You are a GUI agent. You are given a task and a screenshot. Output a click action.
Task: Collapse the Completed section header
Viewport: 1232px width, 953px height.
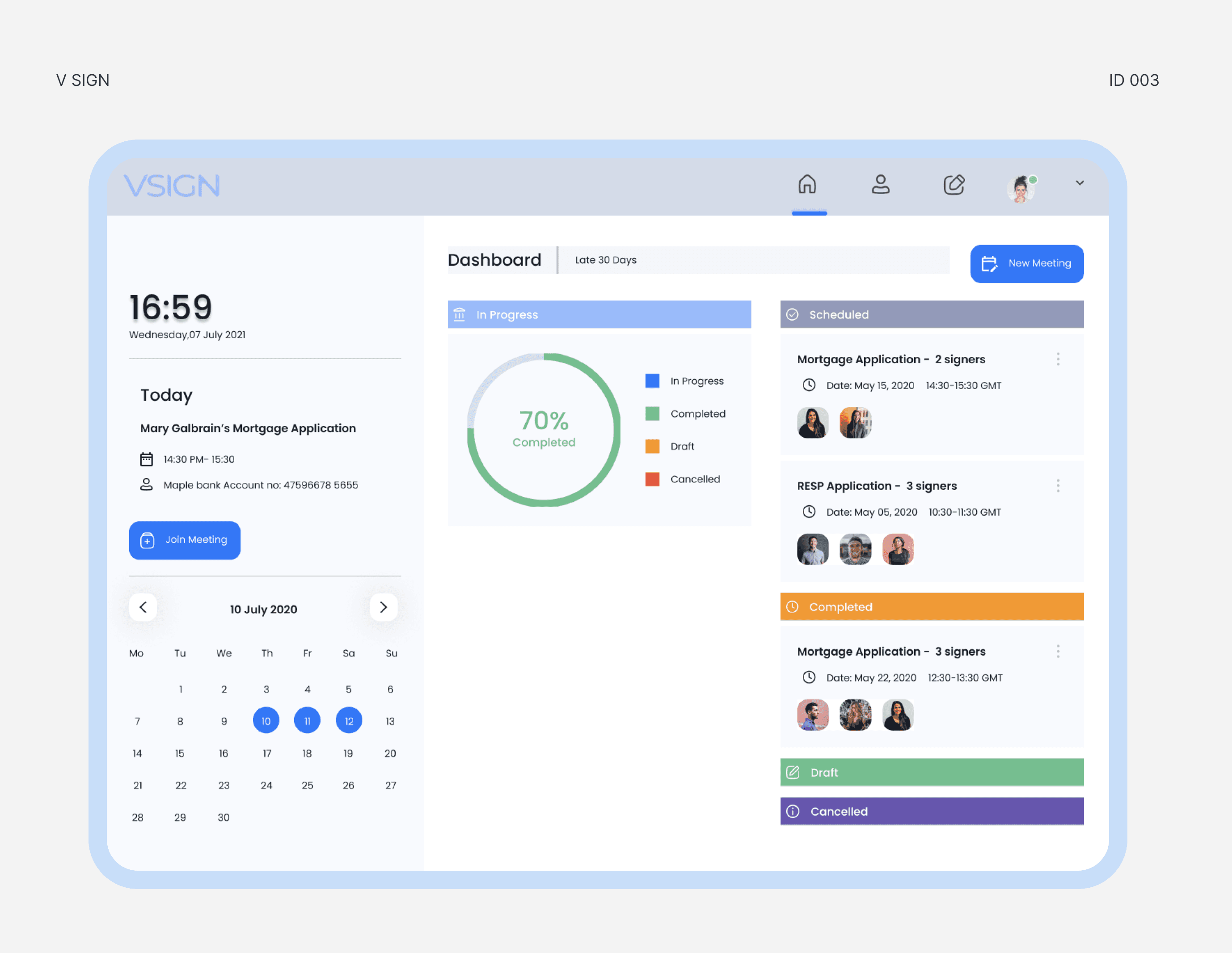pos(931,607)
